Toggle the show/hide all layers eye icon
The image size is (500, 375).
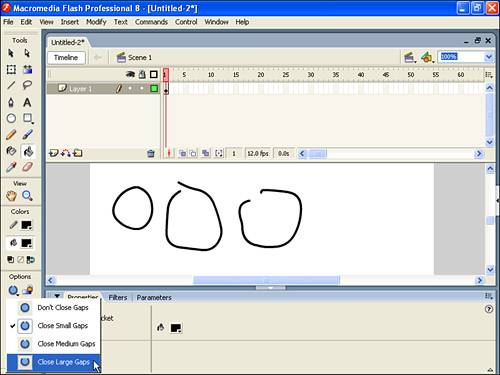130,74
